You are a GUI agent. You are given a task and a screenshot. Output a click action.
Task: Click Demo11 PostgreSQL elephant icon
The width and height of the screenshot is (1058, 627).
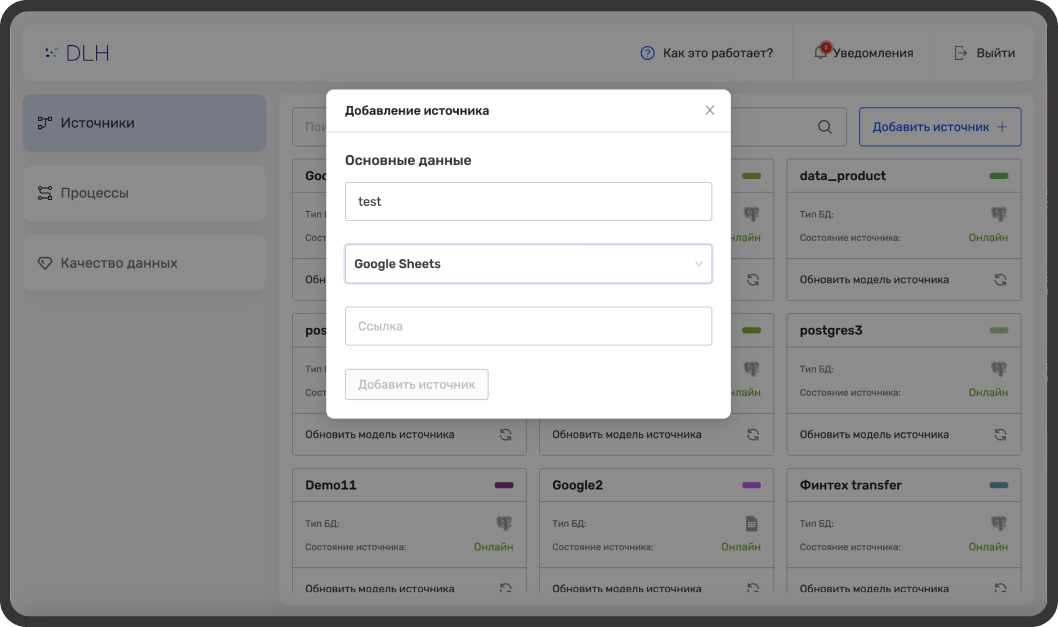(504, 523)
